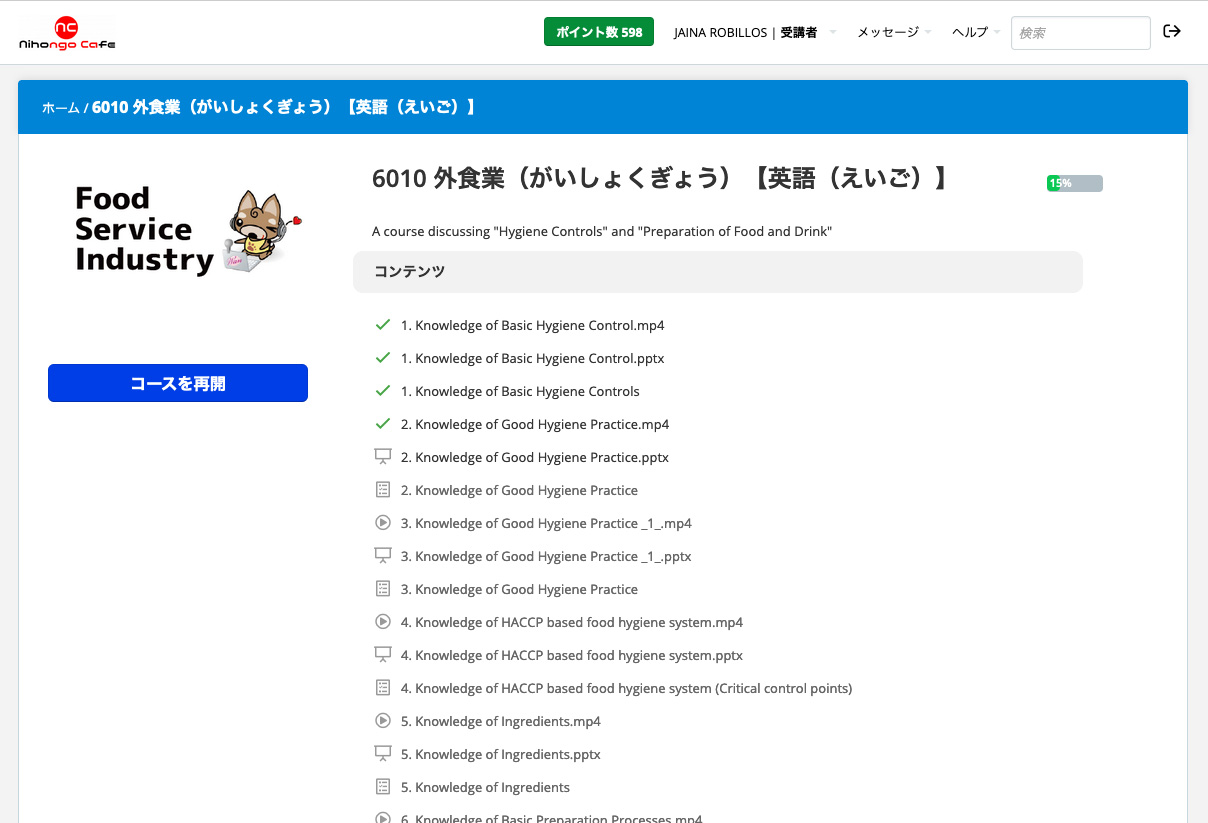Open 3. Knowledge of Good Hygiene Practice _1_.pptx
Image resolution: width=1208 pixels, height=823 pixels.
coord(546,556)
